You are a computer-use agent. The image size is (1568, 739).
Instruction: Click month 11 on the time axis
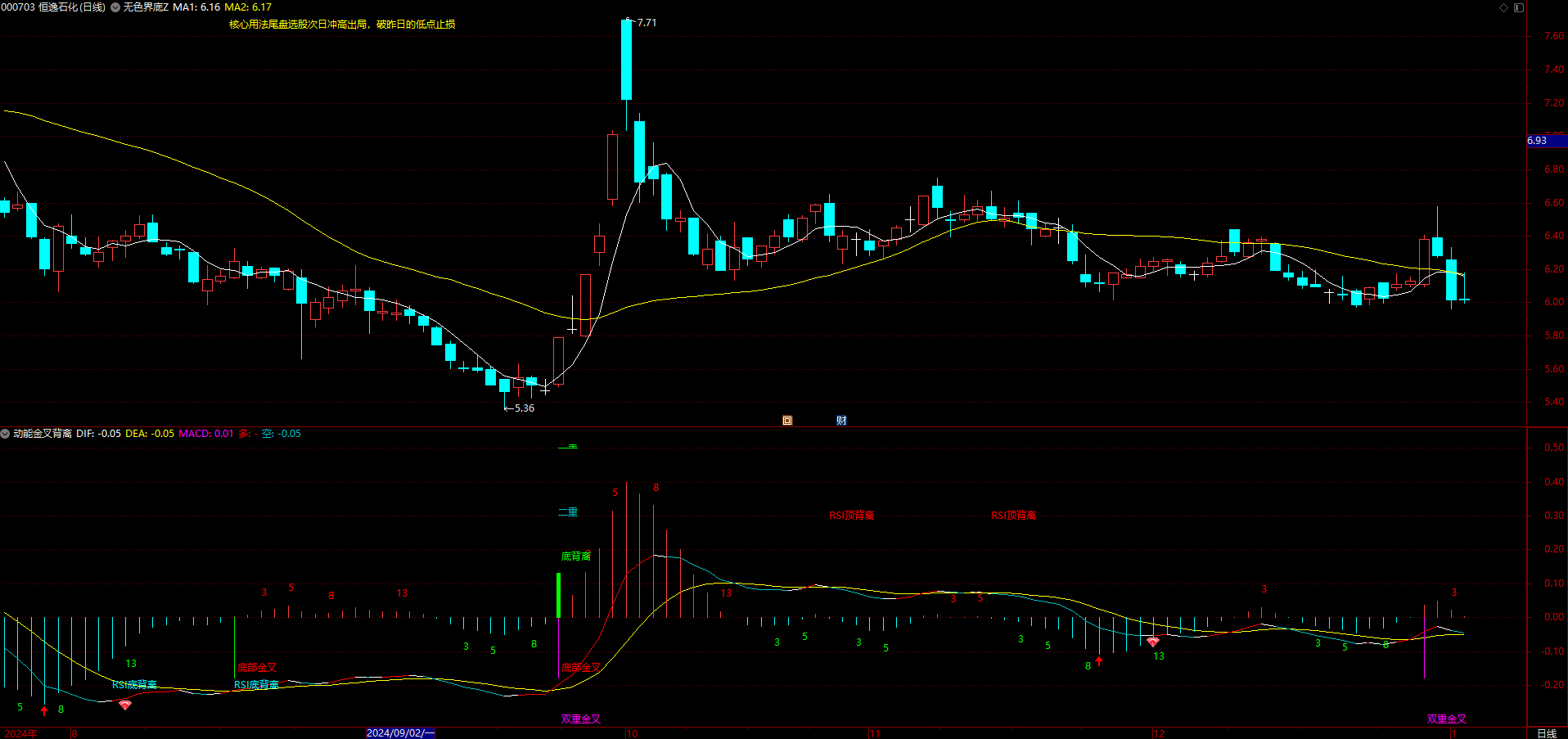875,733
